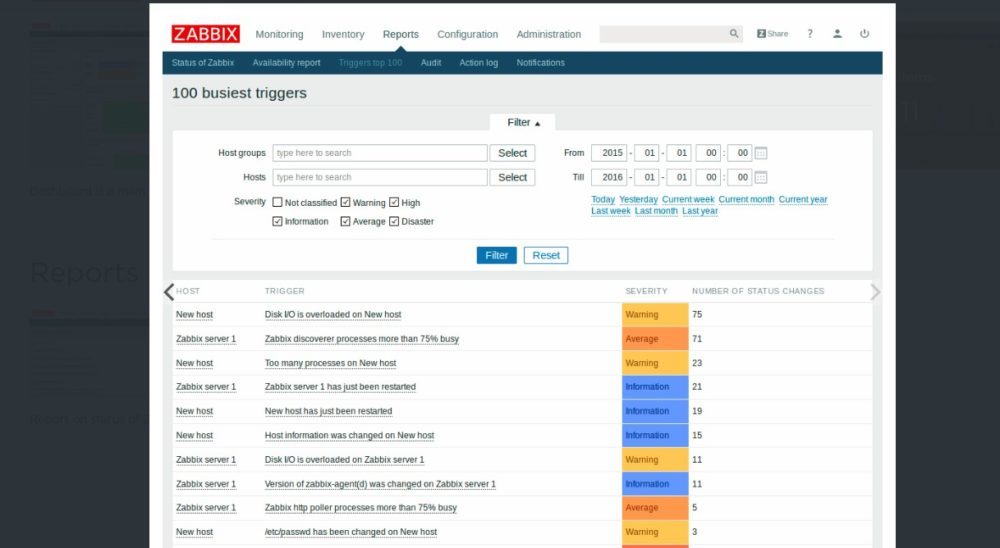Click the Share icon button

pos(772,34)
